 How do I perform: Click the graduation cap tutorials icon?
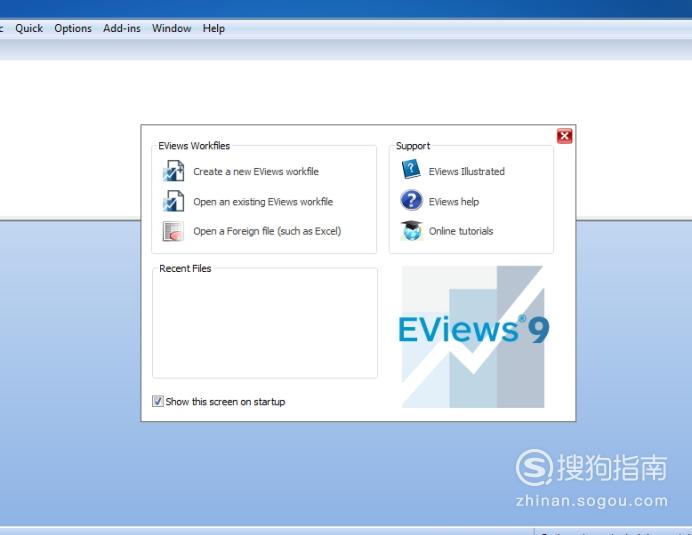click(411, 230)
